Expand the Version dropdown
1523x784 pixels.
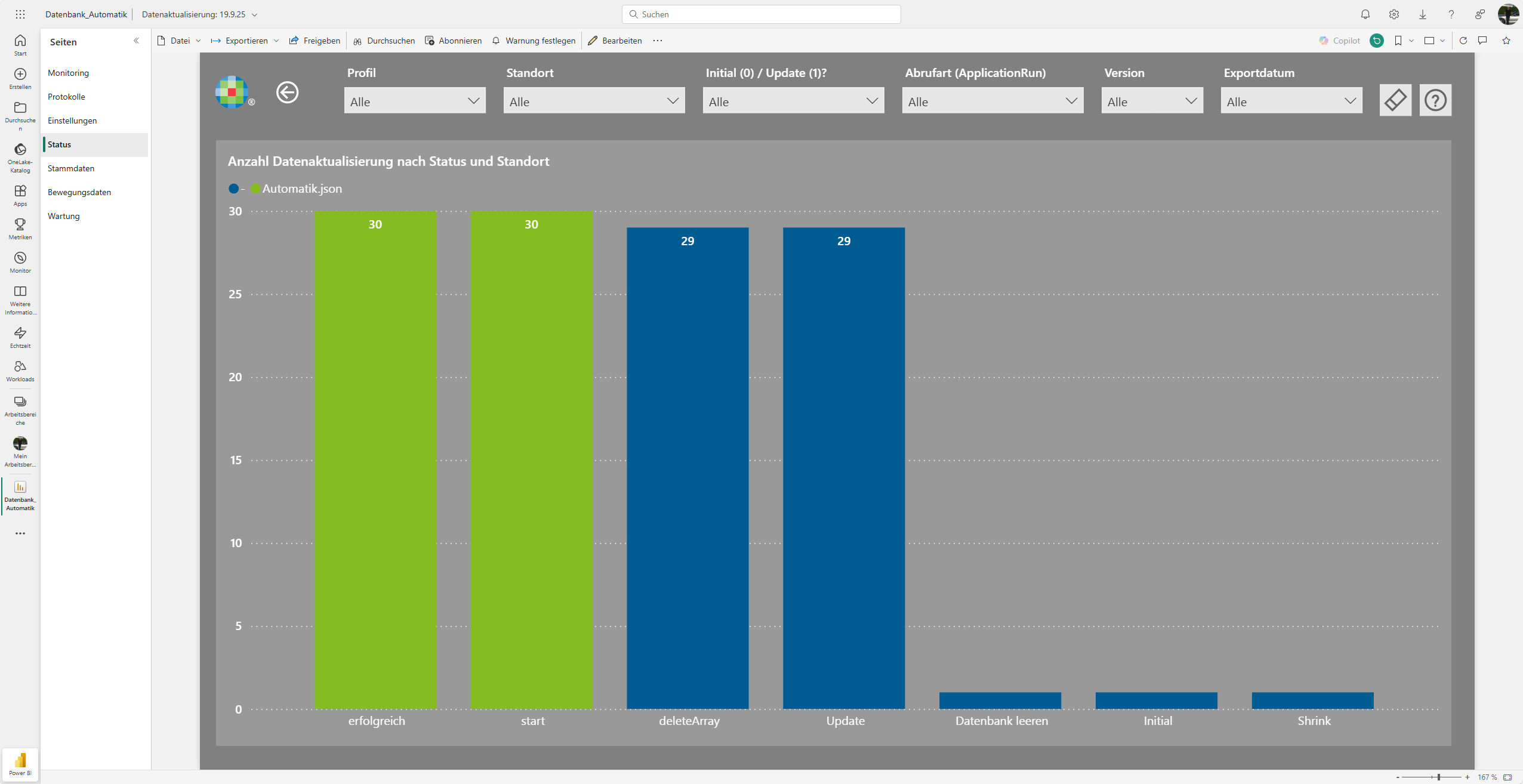pos(1152,101)
